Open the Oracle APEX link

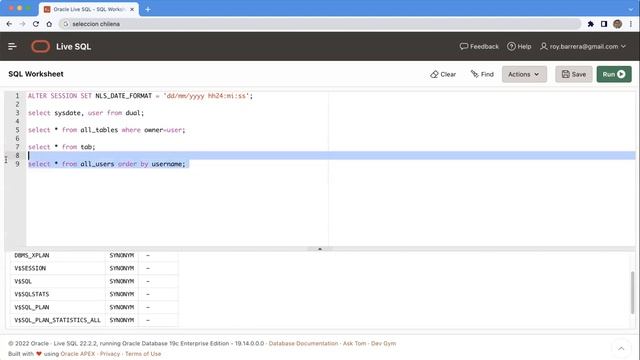point(78,354)
